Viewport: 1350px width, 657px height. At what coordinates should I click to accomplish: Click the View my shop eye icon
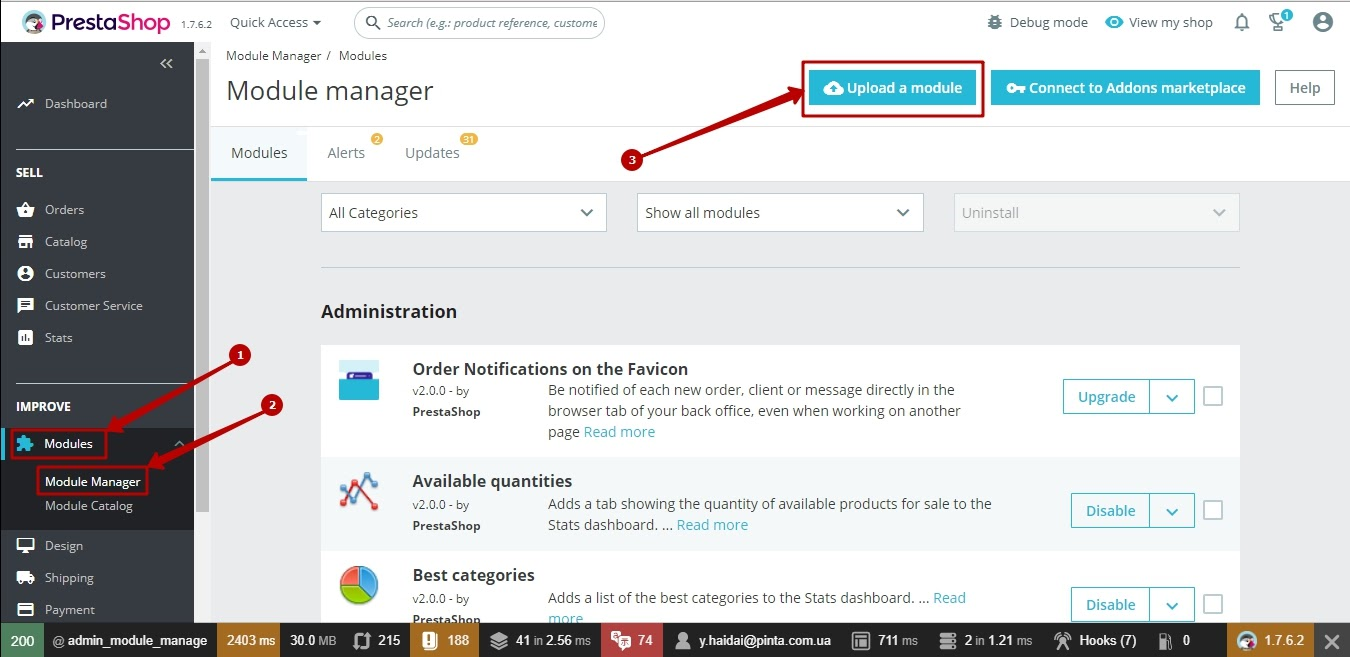pos(1114,22)
